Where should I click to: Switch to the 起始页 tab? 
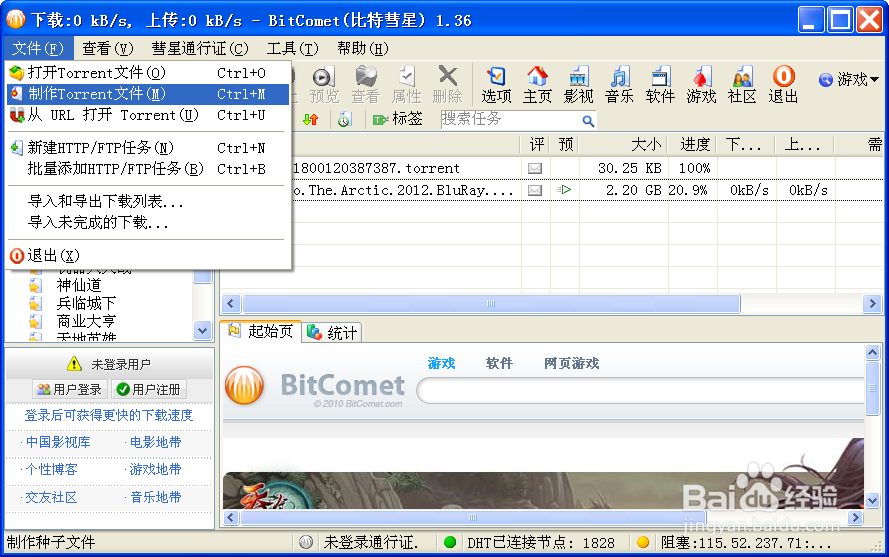click(261, 331)
